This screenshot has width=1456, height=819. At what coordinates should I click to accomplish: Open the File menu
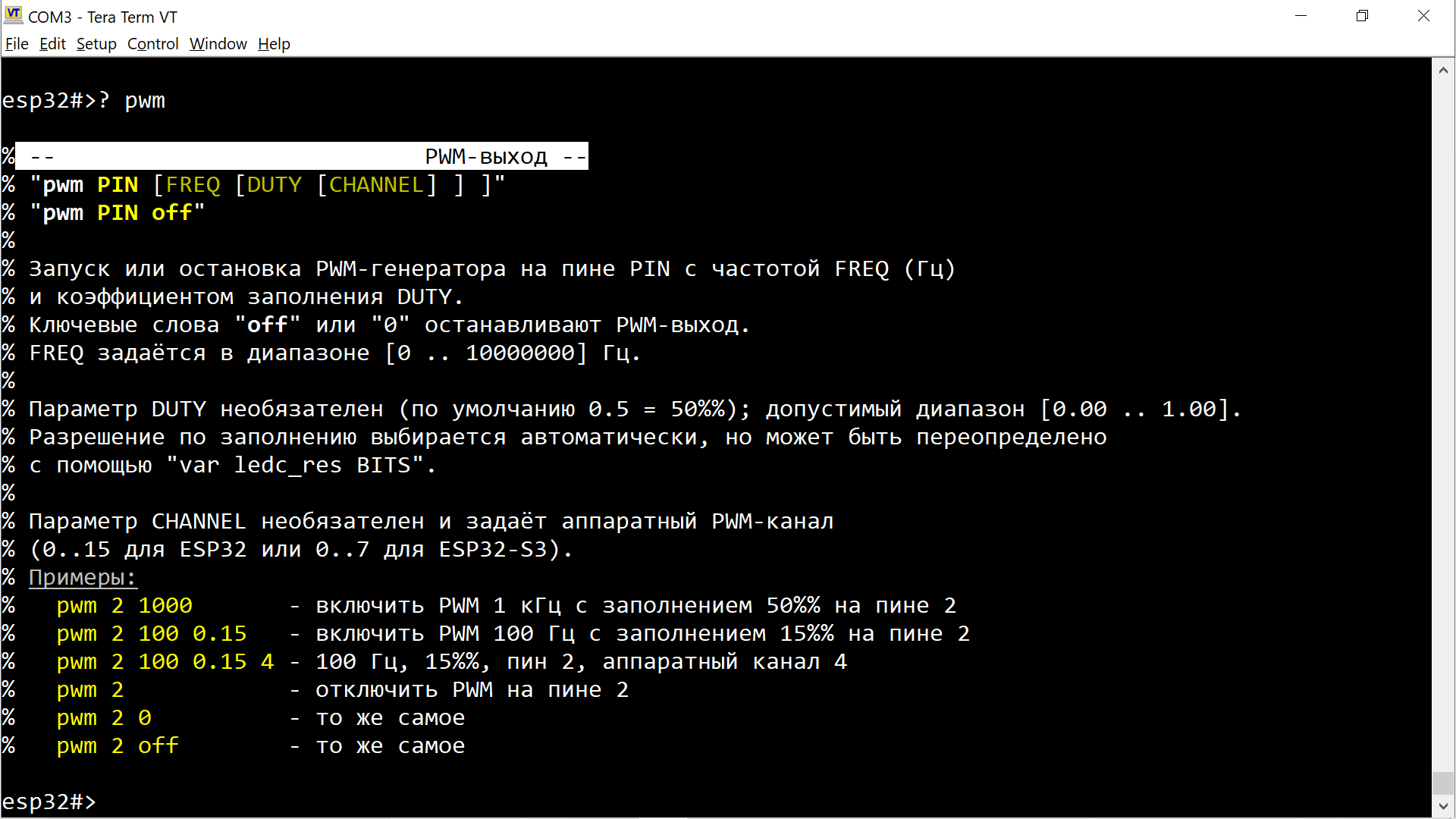click(x=17, y=44)
